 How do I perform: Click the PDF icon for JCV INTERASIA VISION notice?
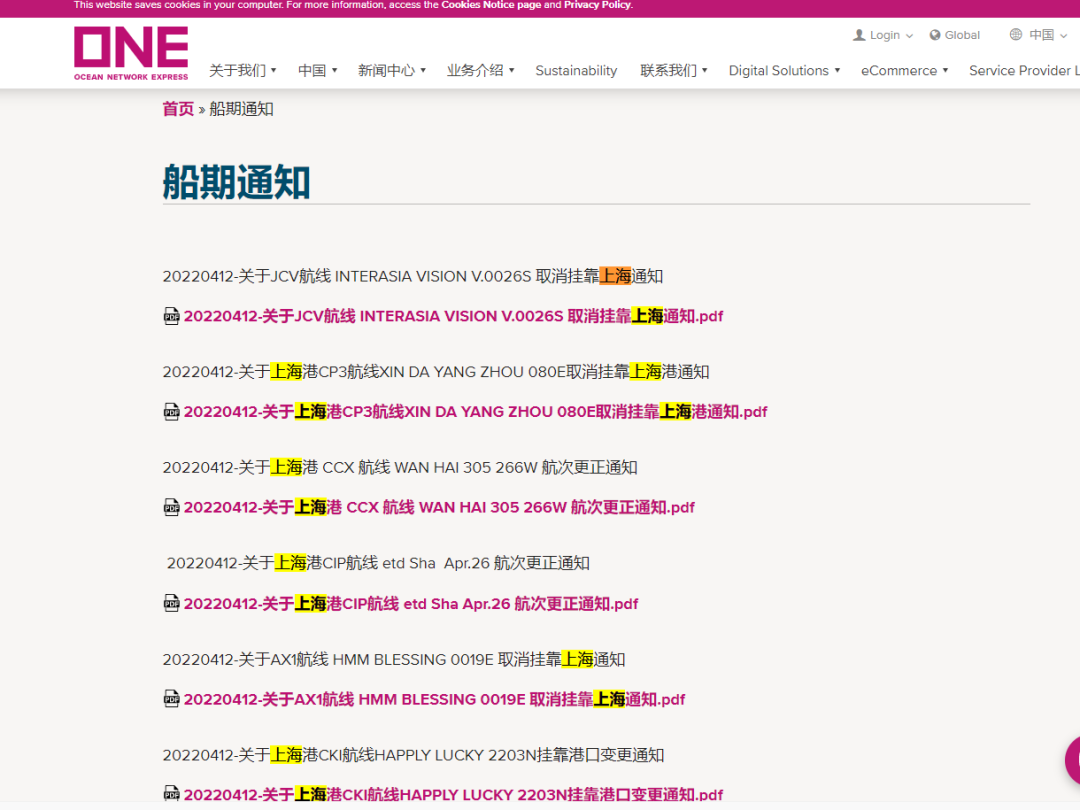pyautogui.click(x=171, y=316)
